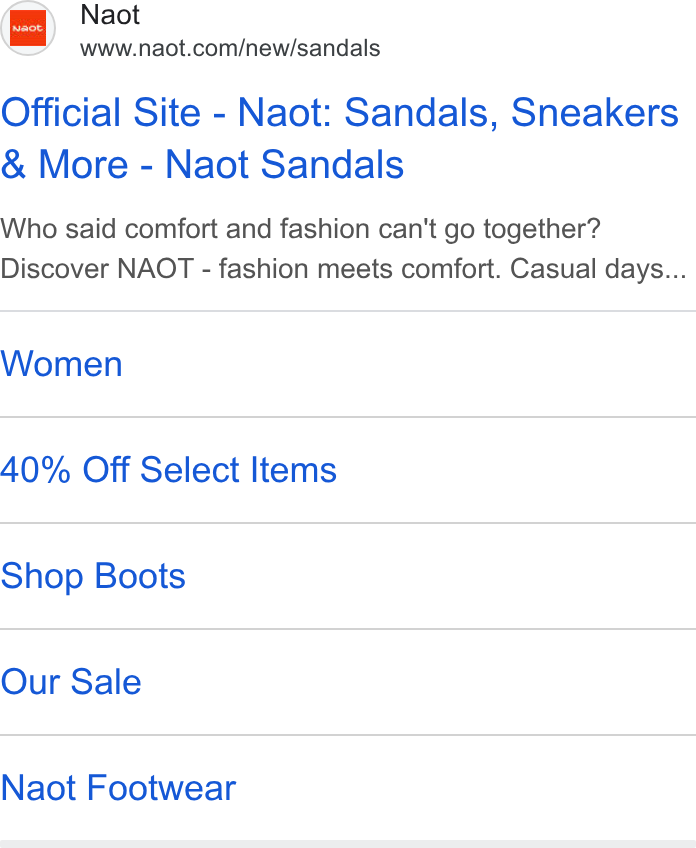Click the truncated 'Casual days...' description ending
Viewport: 696px width, 848px height.
(598, 269)
